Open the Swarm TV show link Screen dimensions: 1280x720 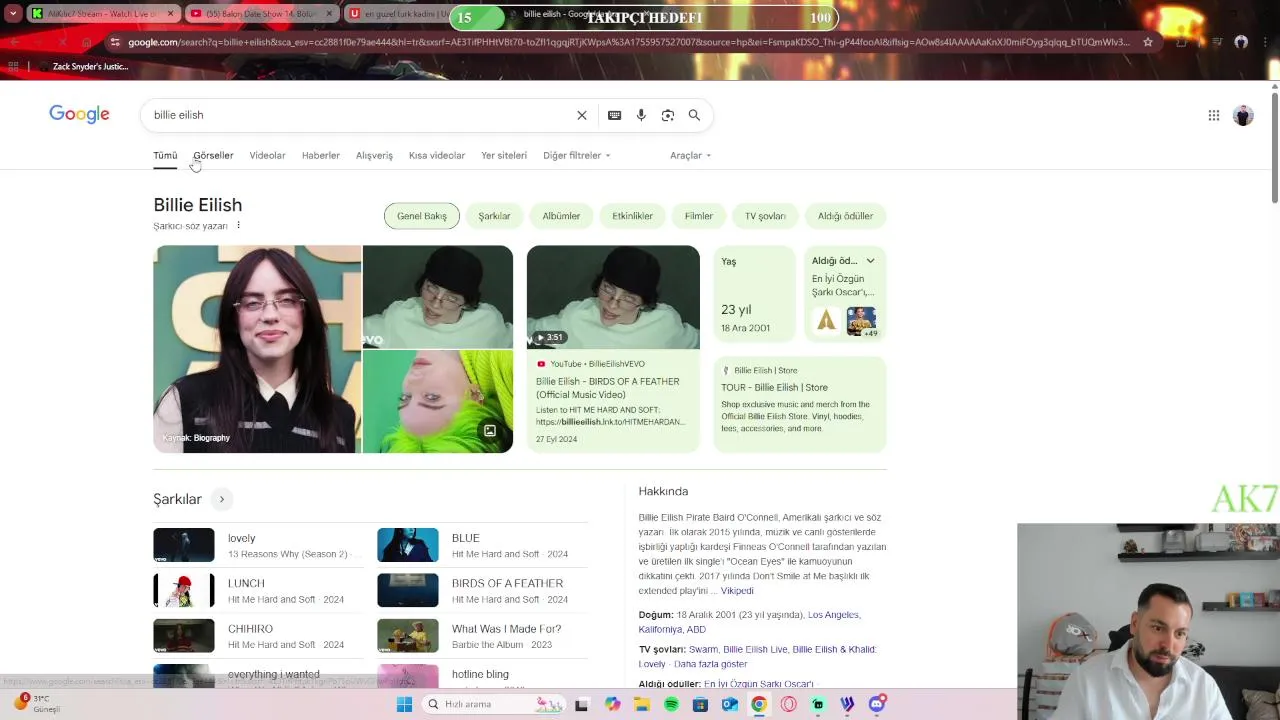click(x=703, y=649)
